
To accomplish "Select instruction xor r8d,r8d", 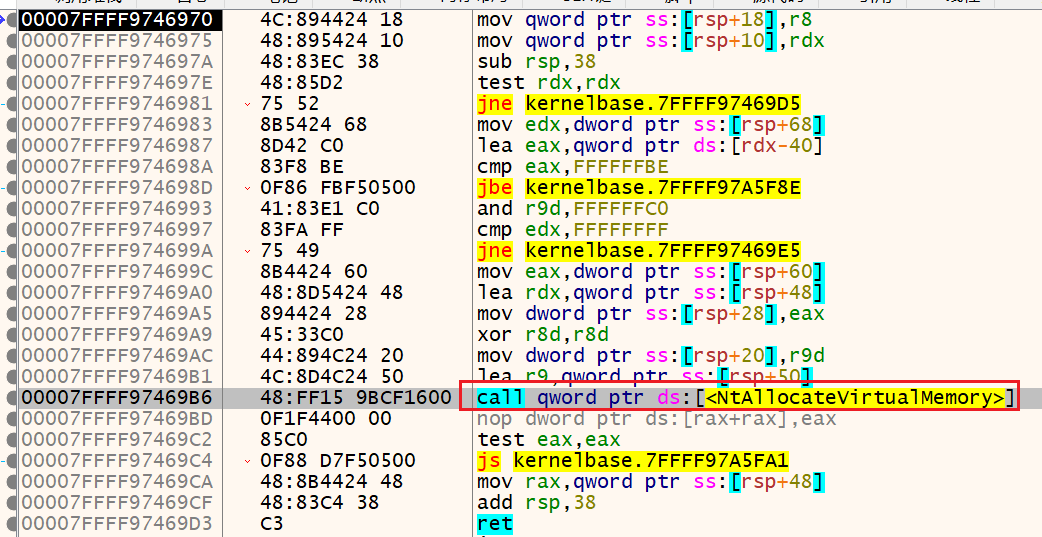I will [x=543, y=335].
